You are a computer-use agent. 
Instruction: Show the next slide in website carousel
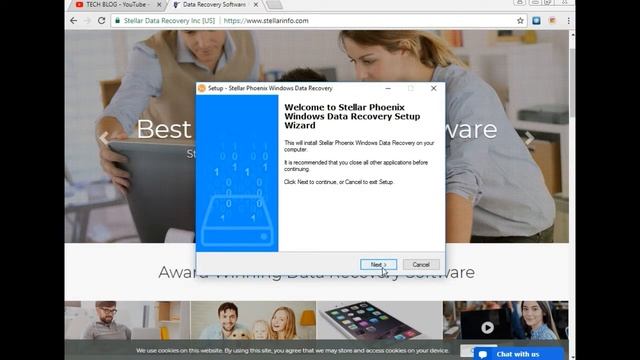point(529,138)
